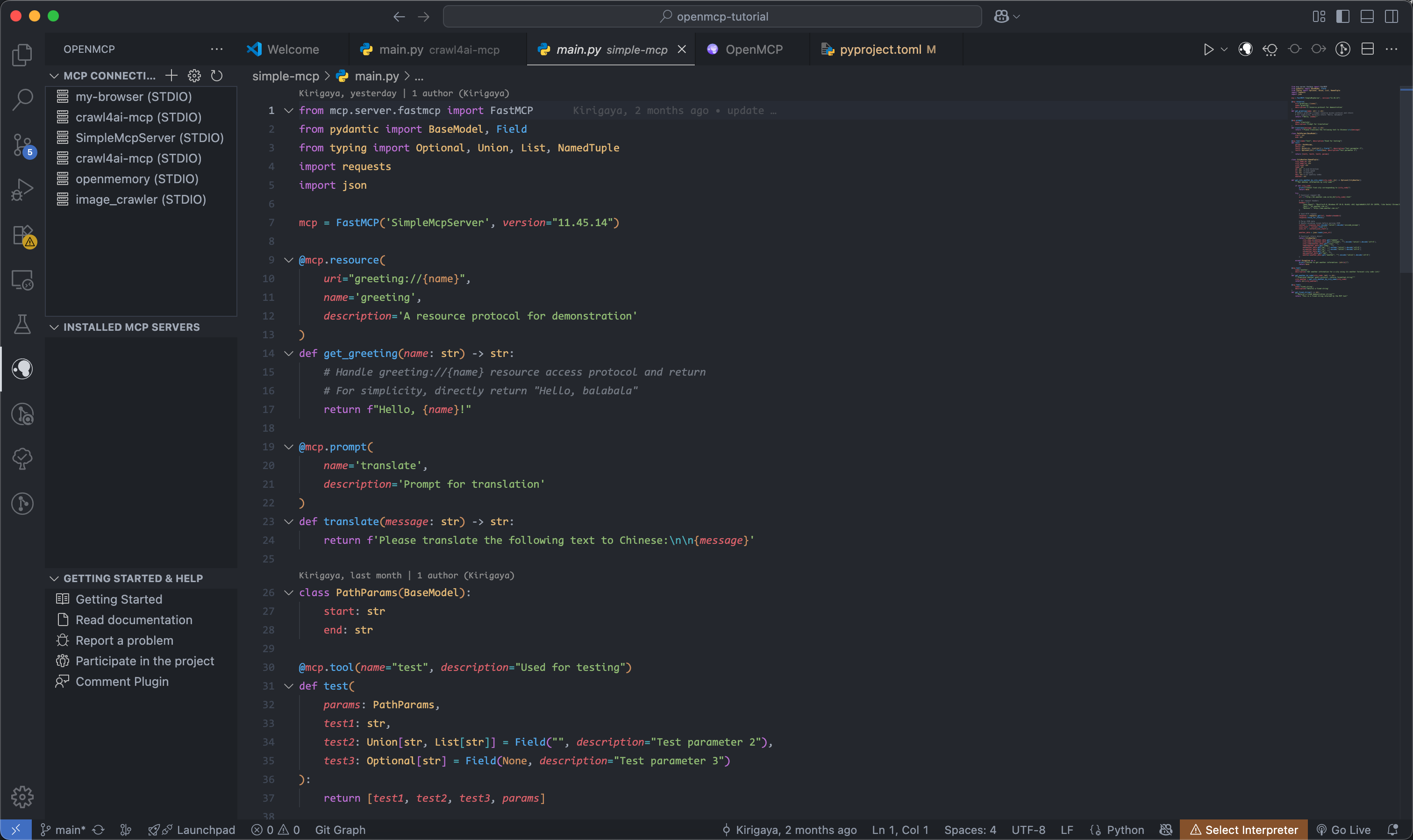Run the Python file with play button
Viewport: 1413px width, 840px height.
point(1208,50)
